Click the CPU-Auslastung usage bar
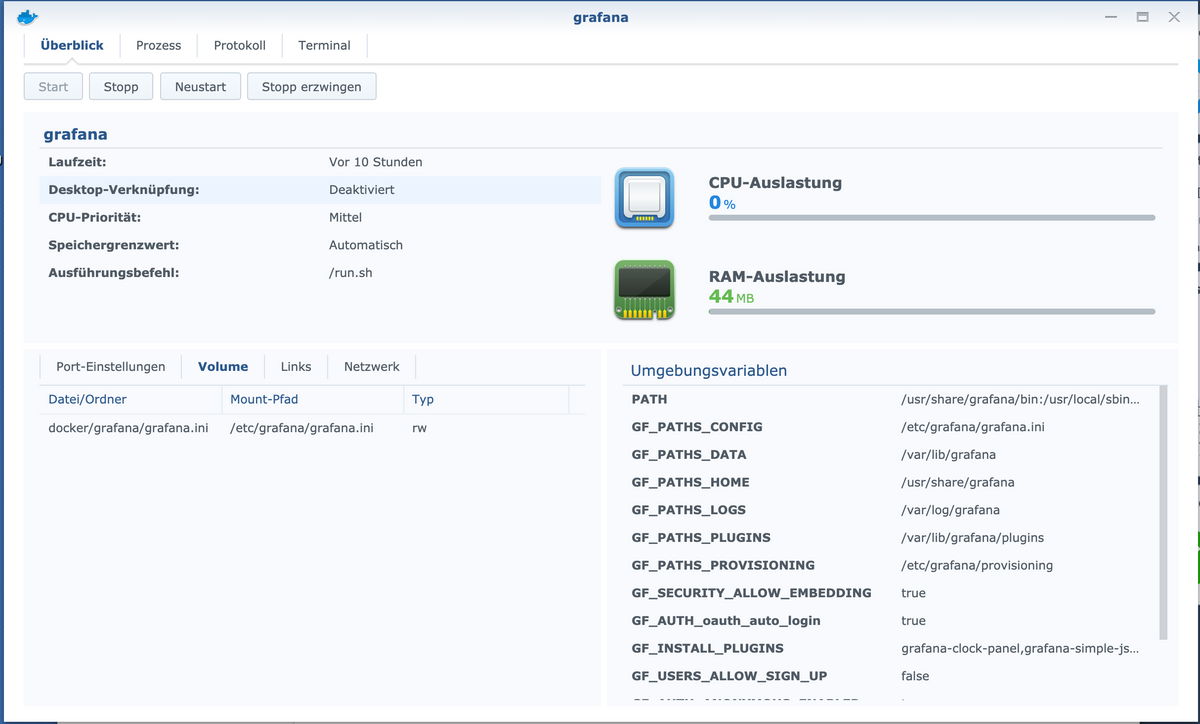Viewport: 1200px width, 724px height. (932, 217)
